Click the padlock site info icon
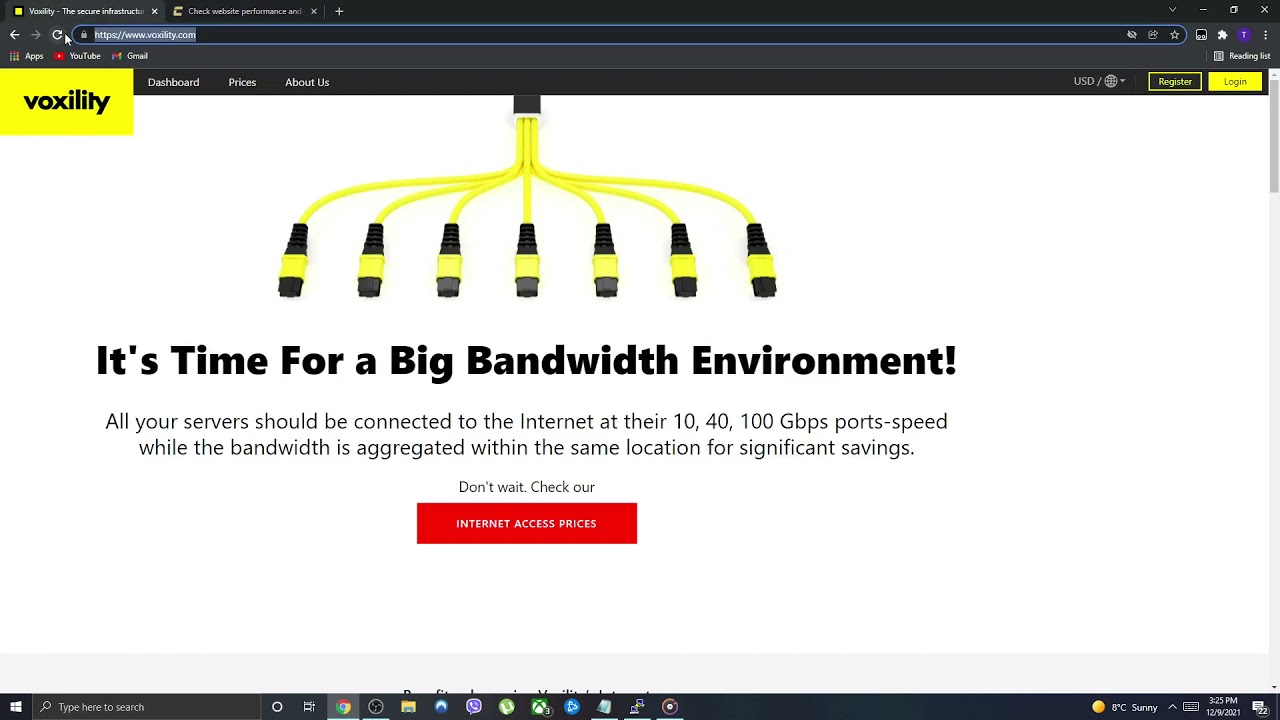 (84, 35)
